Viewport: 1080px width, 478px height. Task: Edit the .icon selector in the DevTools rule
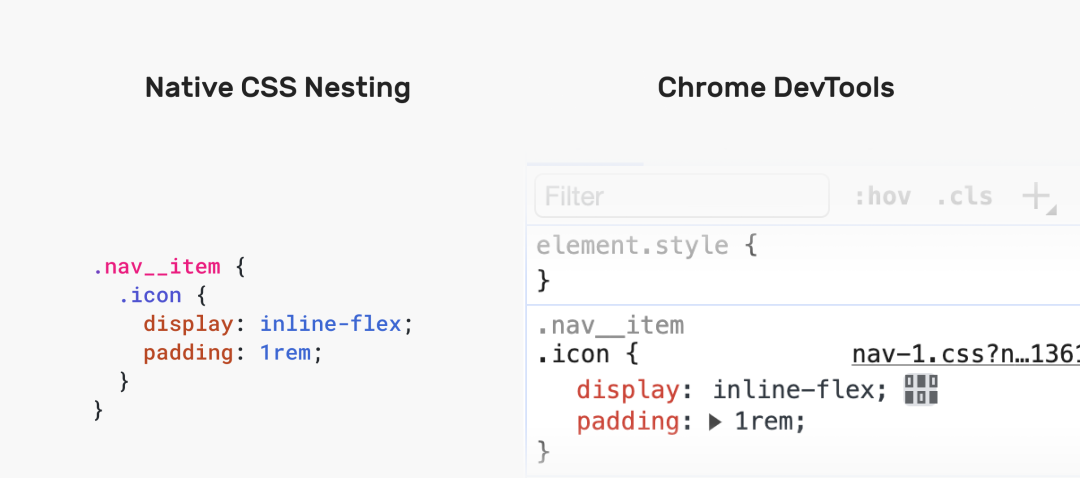coord(572,355)
